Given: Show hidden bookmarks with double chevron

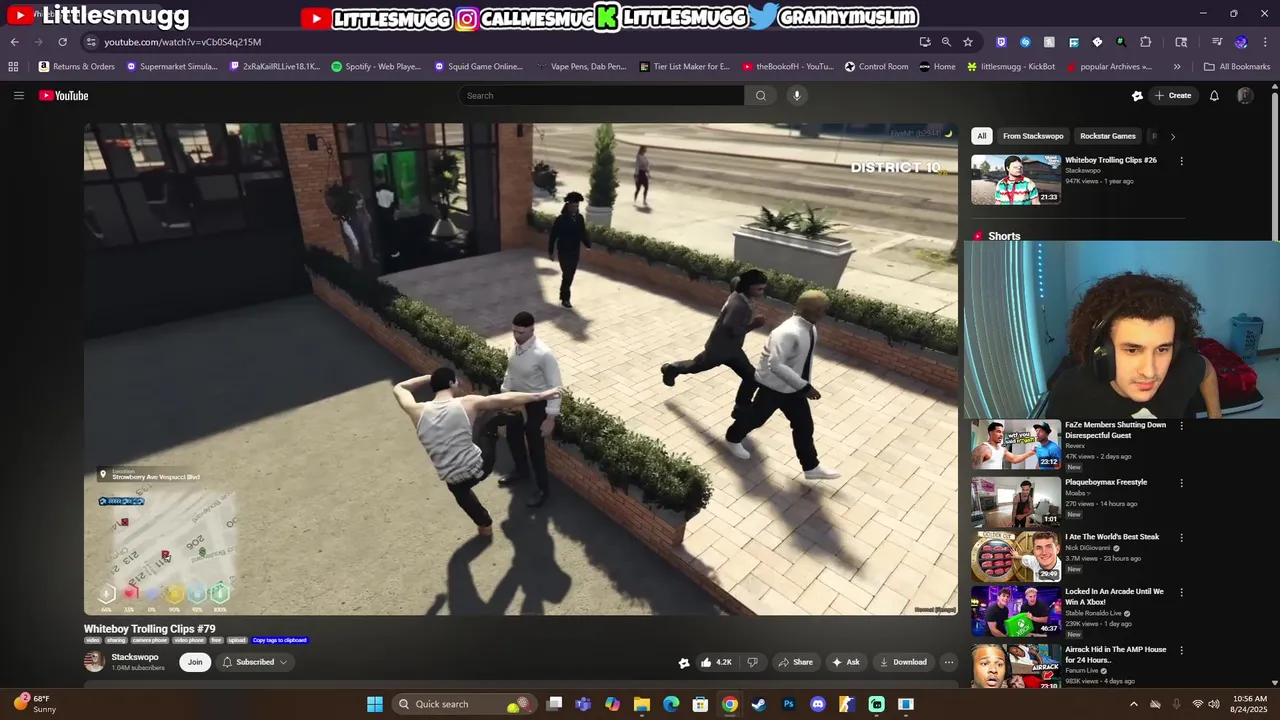Looking at the screenshot, I should (x=1177, y=67).
